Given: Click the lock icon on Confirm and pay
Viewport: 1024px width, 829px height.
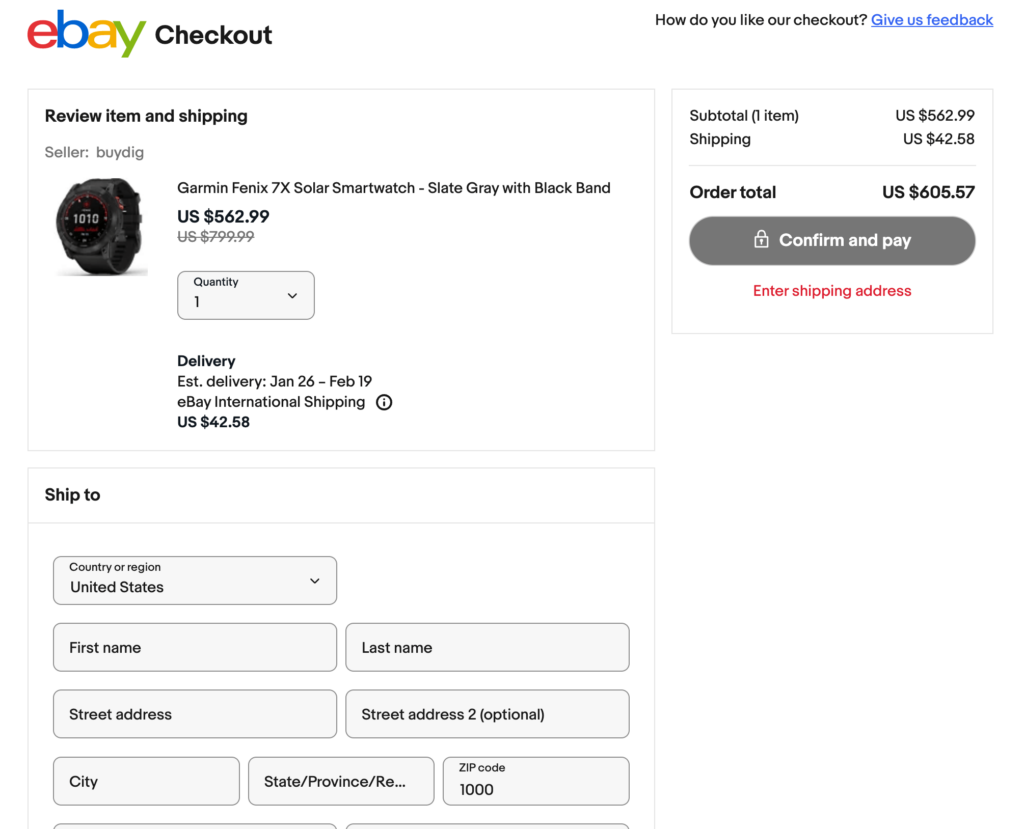Looking at the screenshot, I should point(761,240).
